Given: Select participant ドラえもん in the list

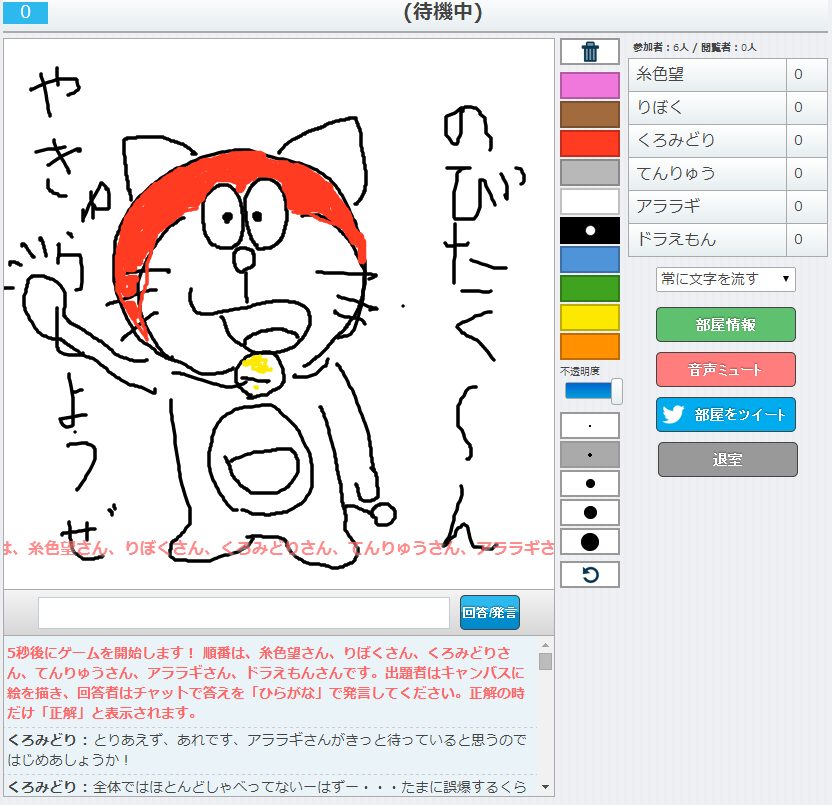Looking at the screenshot, I should [727, 239].
